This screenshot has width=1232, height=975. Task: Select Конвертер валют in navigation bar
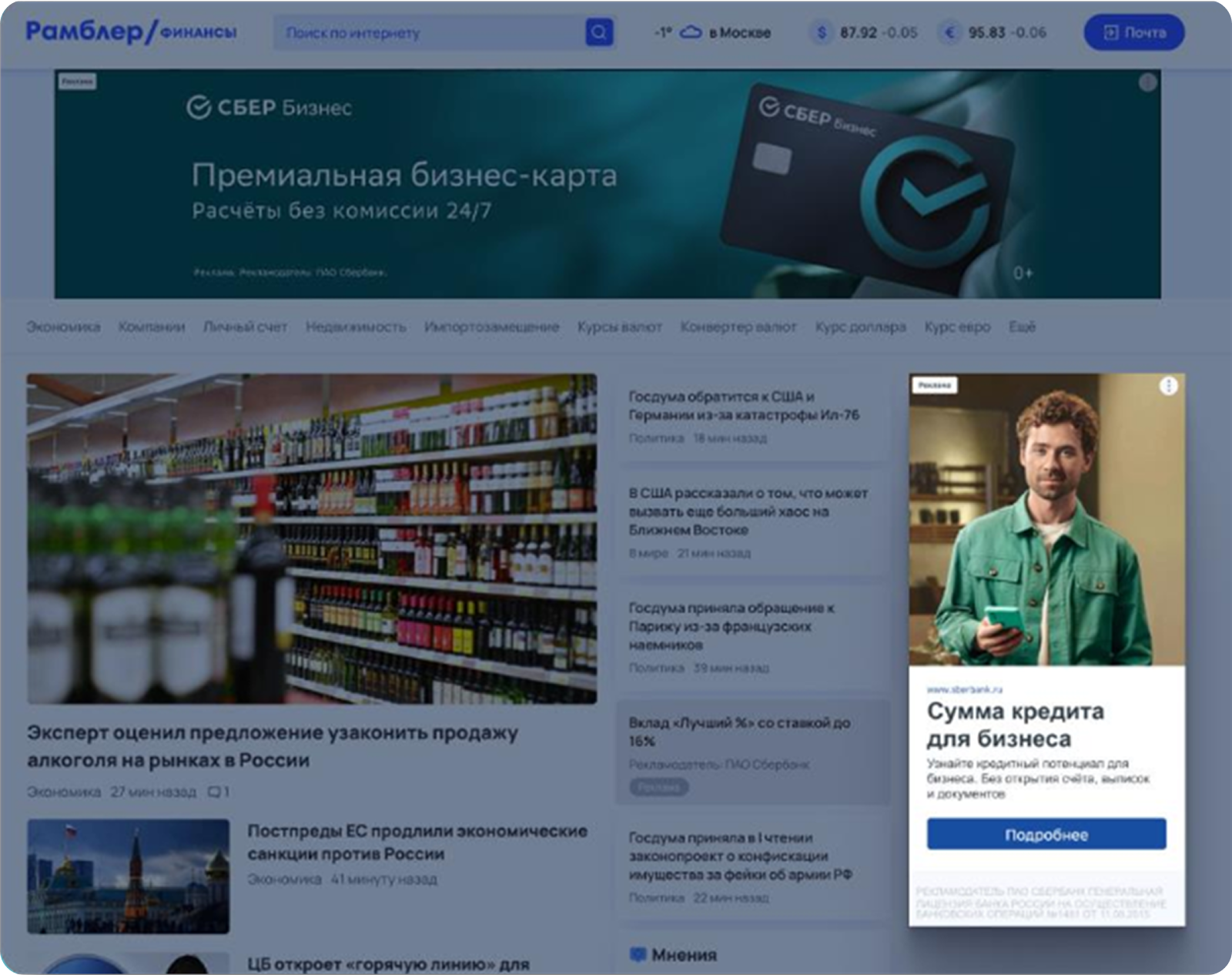[738, 327]
